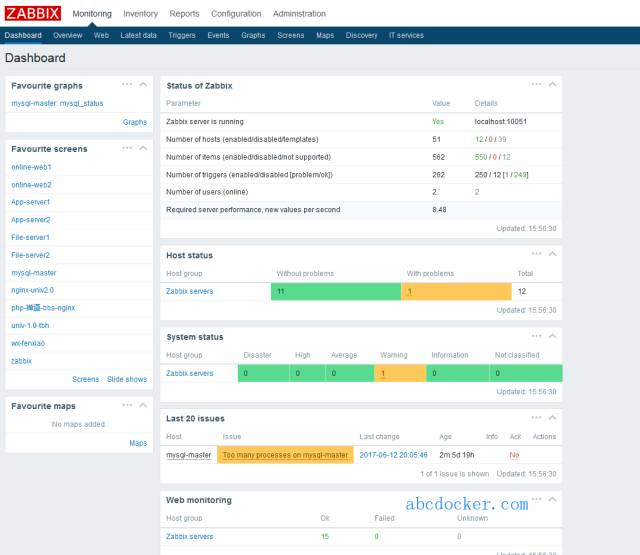The height and width of the screenshot is (555, 640).
Task: Go to the Screens submenu tab
Action: [x=291, y=35]
